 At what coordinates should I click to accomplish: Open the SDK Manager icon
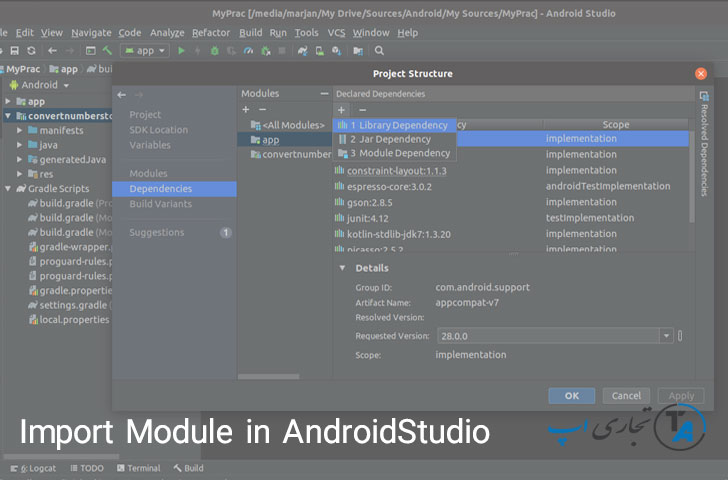337,51
